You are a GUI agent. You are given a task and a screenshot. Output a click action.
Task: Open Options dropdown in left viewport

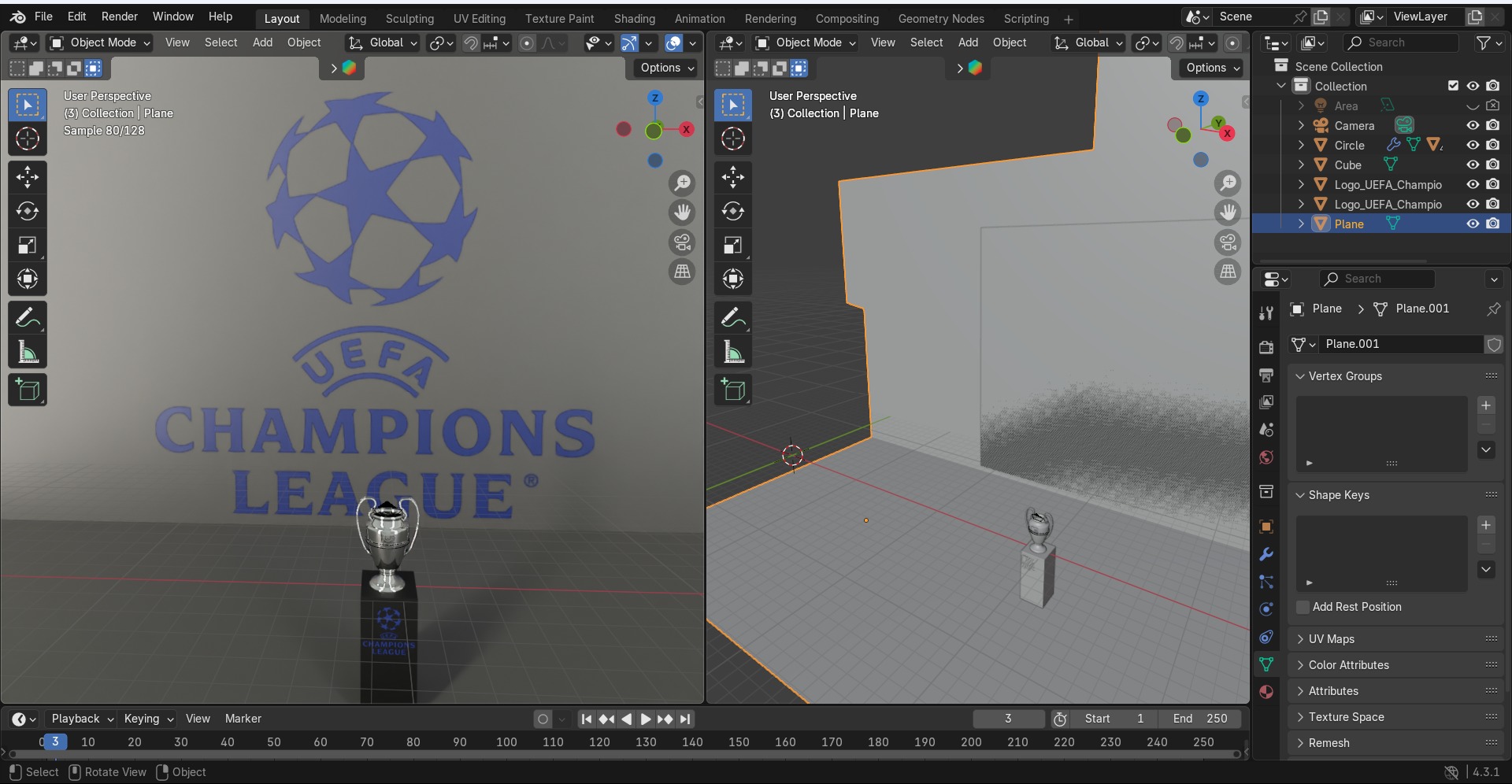(666, 68)
